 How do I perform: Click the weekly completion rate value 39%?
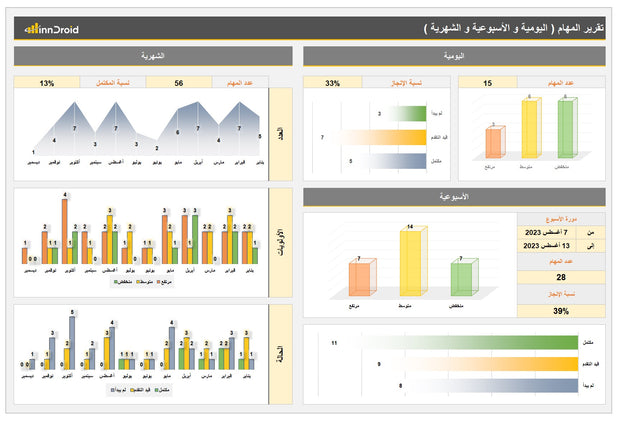(561, 311)
